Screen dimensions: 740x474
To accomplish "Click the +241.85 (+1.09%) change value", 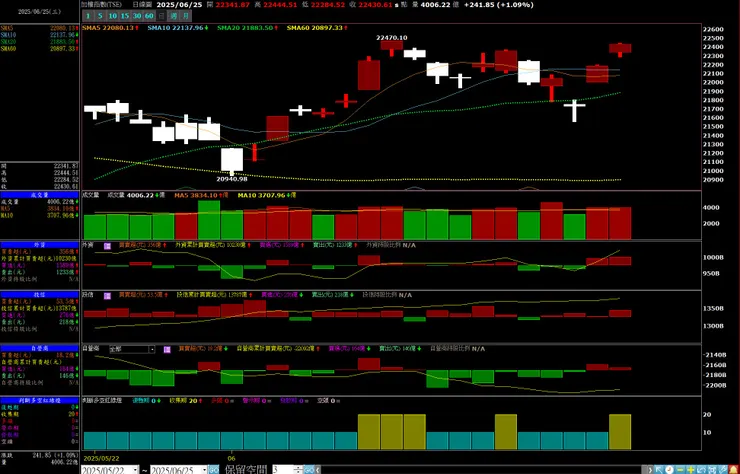I will 498,5.
